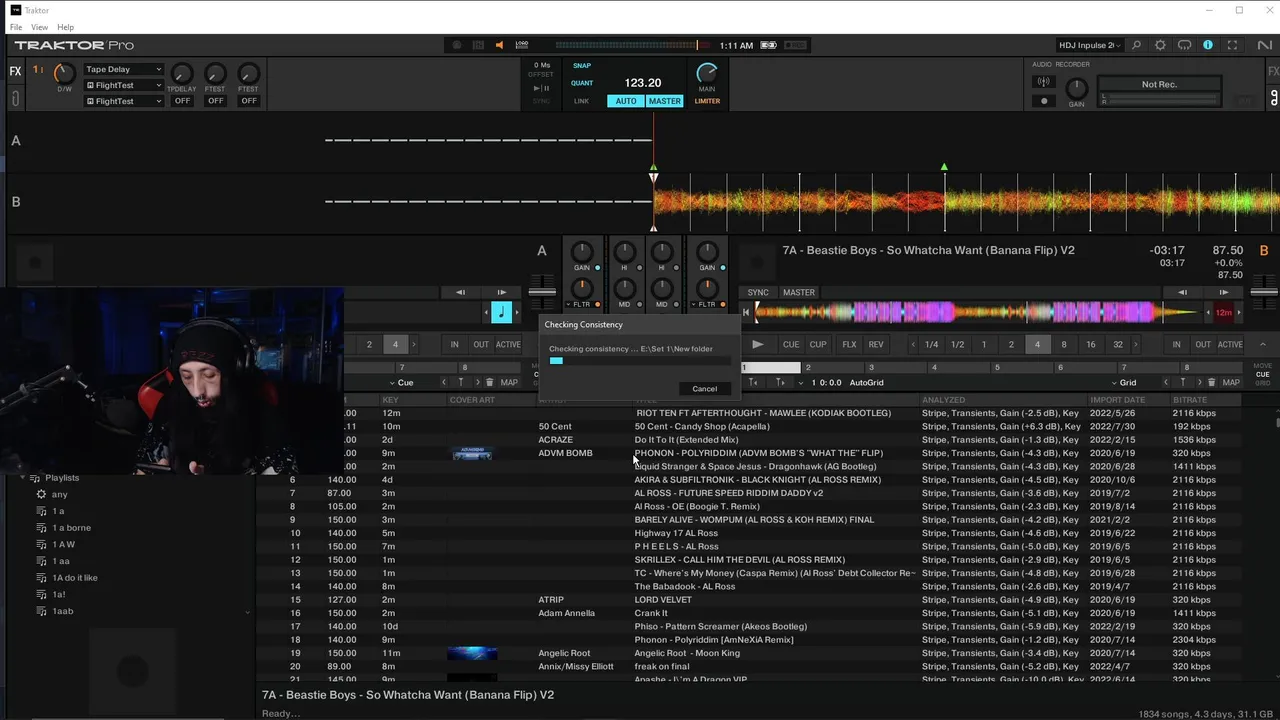This screenshot has height=720, width=1280.
Task: Open the audio device dropdown showing HDJ Inpulse
Action: (x=1090, y=45)
